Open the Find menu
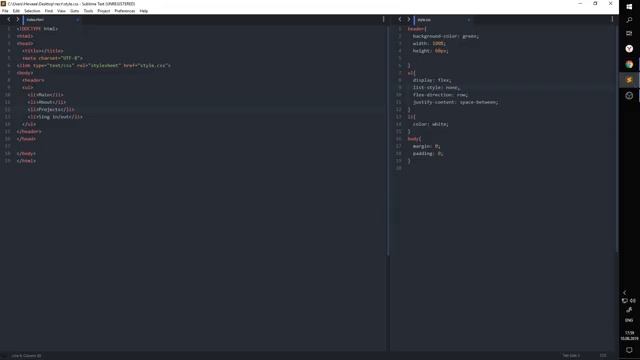 point(49,11)
